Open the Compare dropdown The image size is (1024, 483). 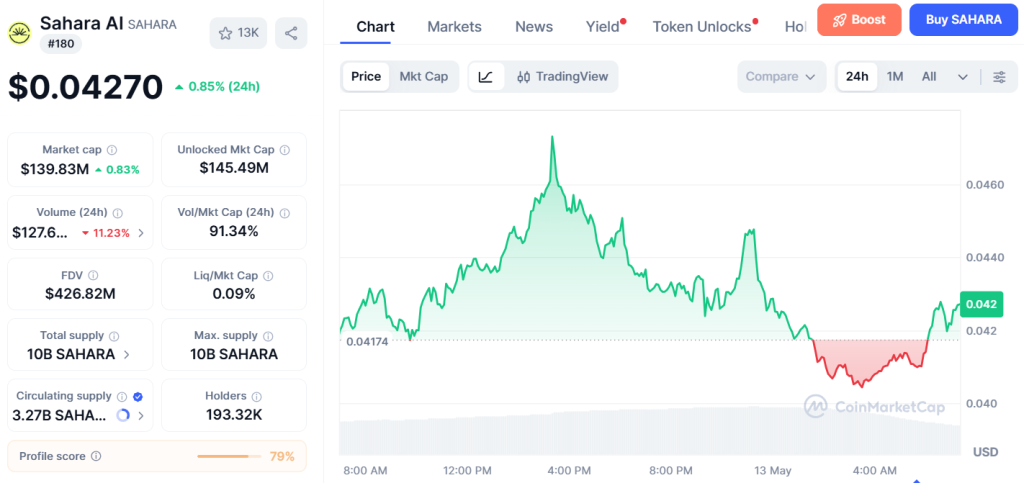(x=781, y=77)
